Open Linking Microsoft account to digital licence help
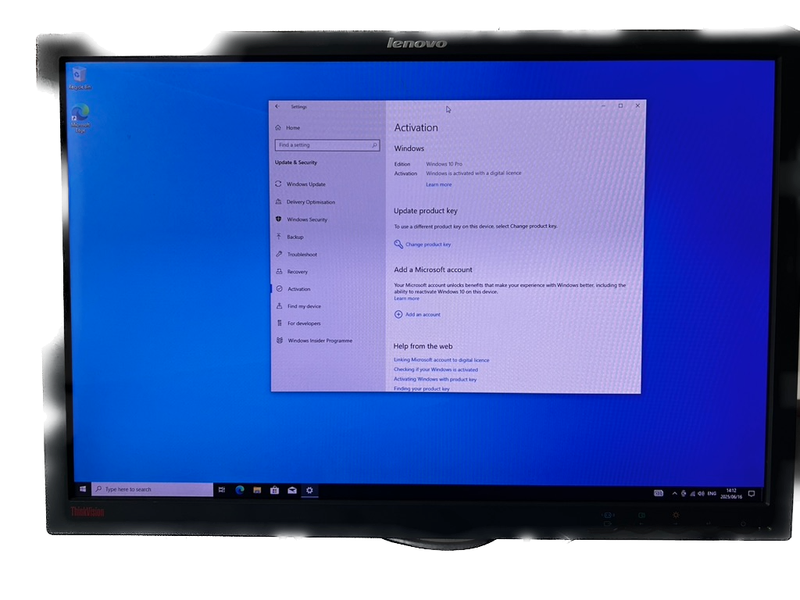800x600 pixels. pos(441,360)
